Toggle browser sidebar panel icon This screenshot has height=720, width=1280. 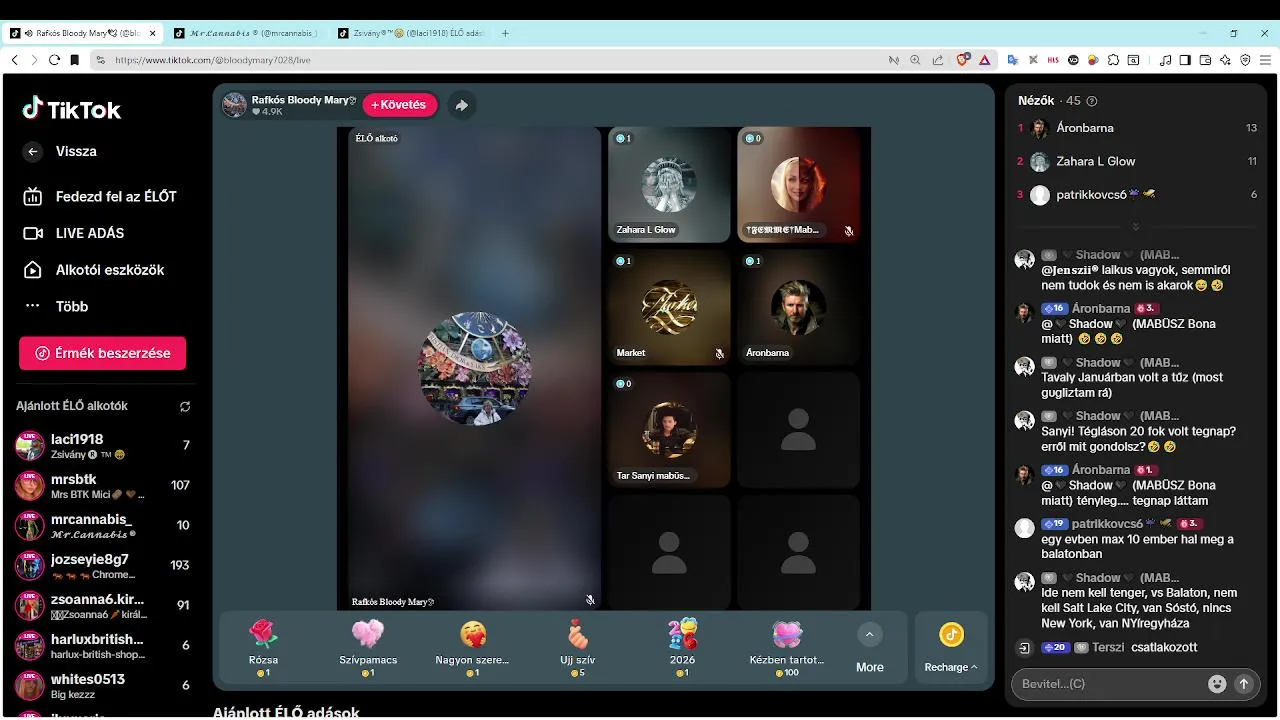click(x=1185, y=60)
